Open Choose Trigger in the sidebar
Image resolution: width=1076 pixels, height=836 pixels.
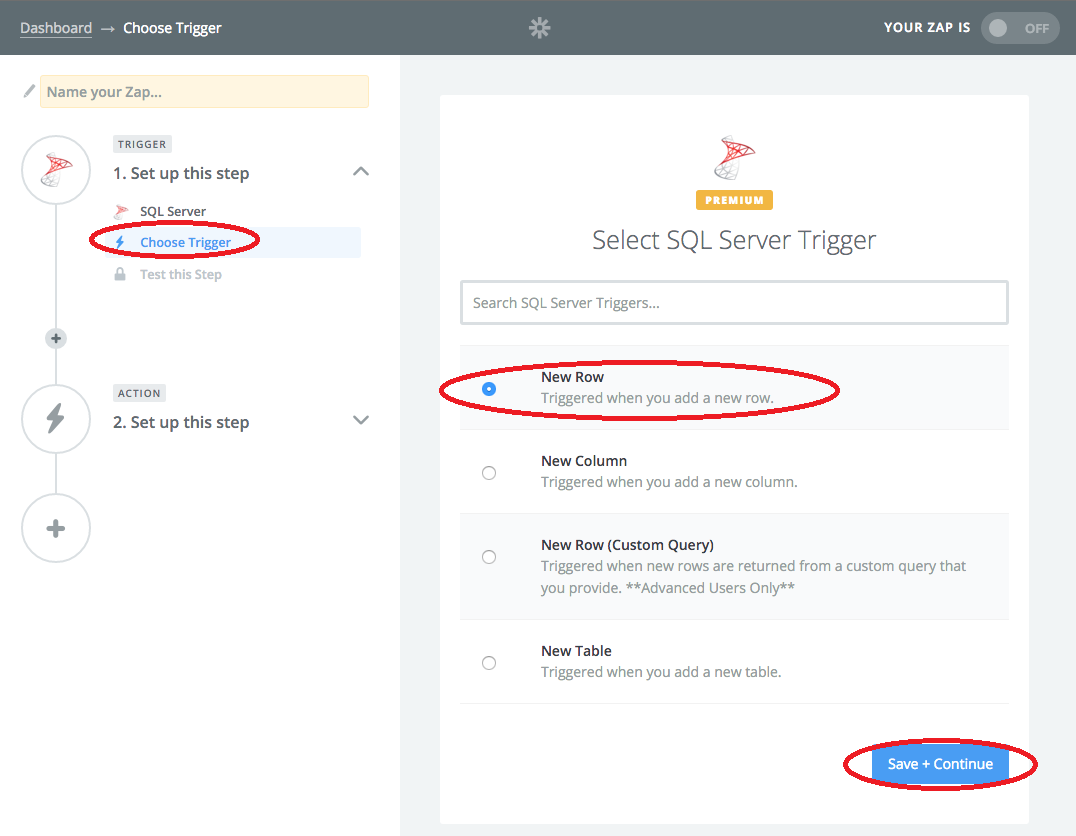(185, 242)
